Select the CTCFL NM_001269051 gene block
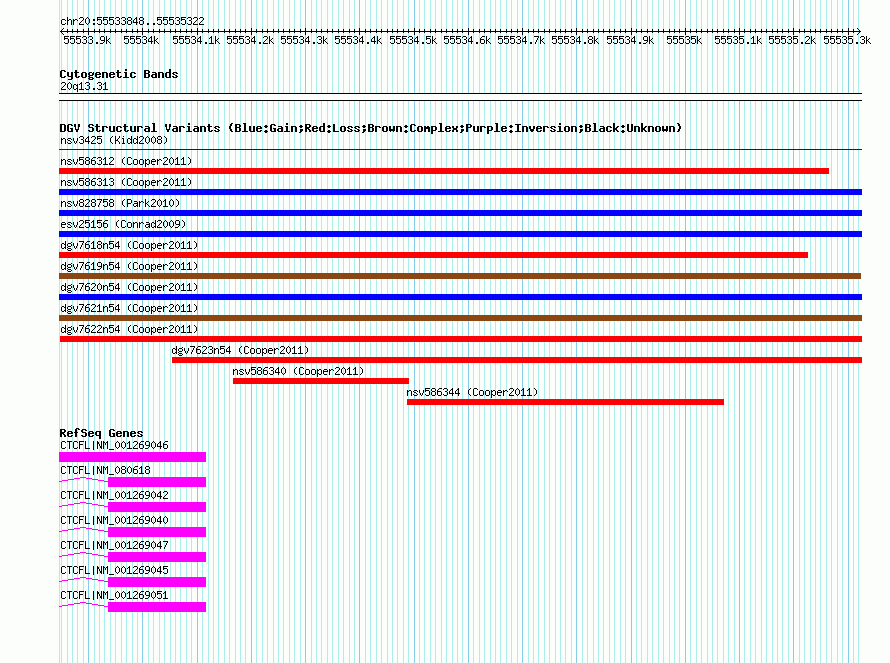The width and height of the screenshot is (890, 663). pos(157,607)
